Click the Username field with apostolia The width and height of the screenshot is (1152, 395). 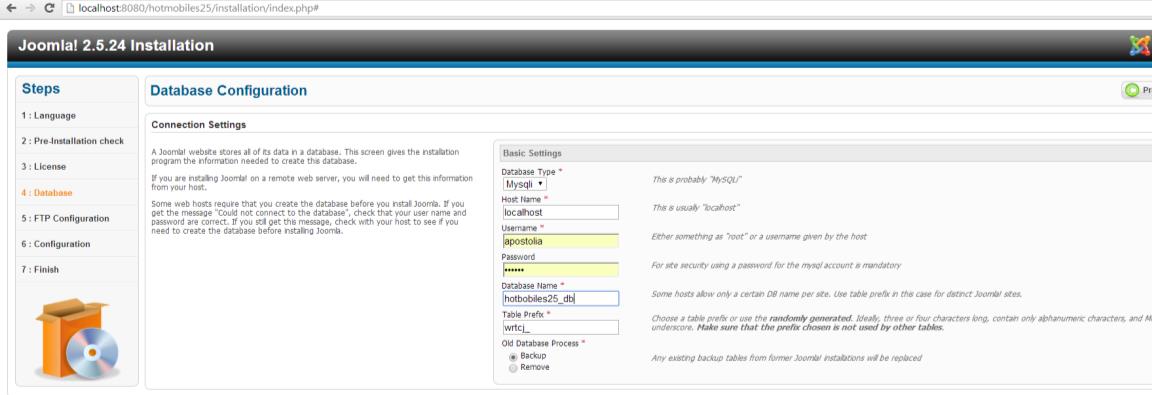[561, 241]
